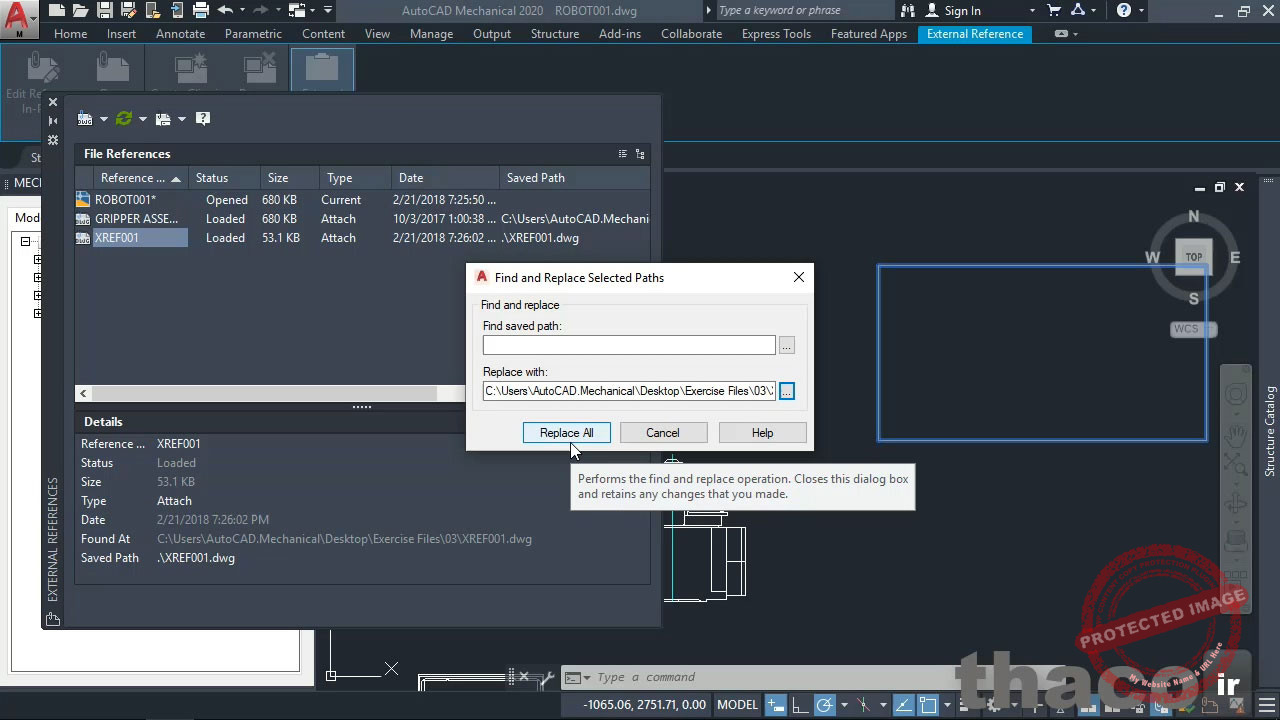Open the Refresh dropdown arrow in palette

point(143,119)
